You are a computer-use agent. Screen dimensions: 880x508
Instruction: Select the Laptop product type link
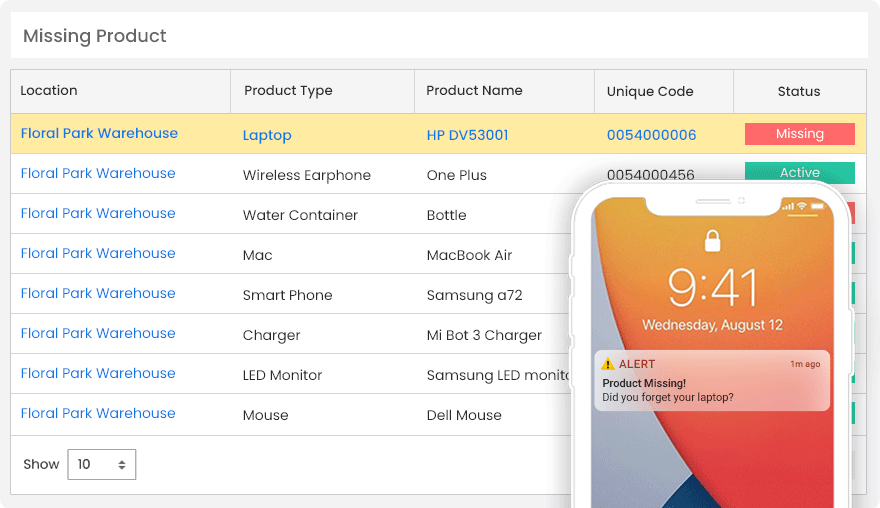coord(267,135)
